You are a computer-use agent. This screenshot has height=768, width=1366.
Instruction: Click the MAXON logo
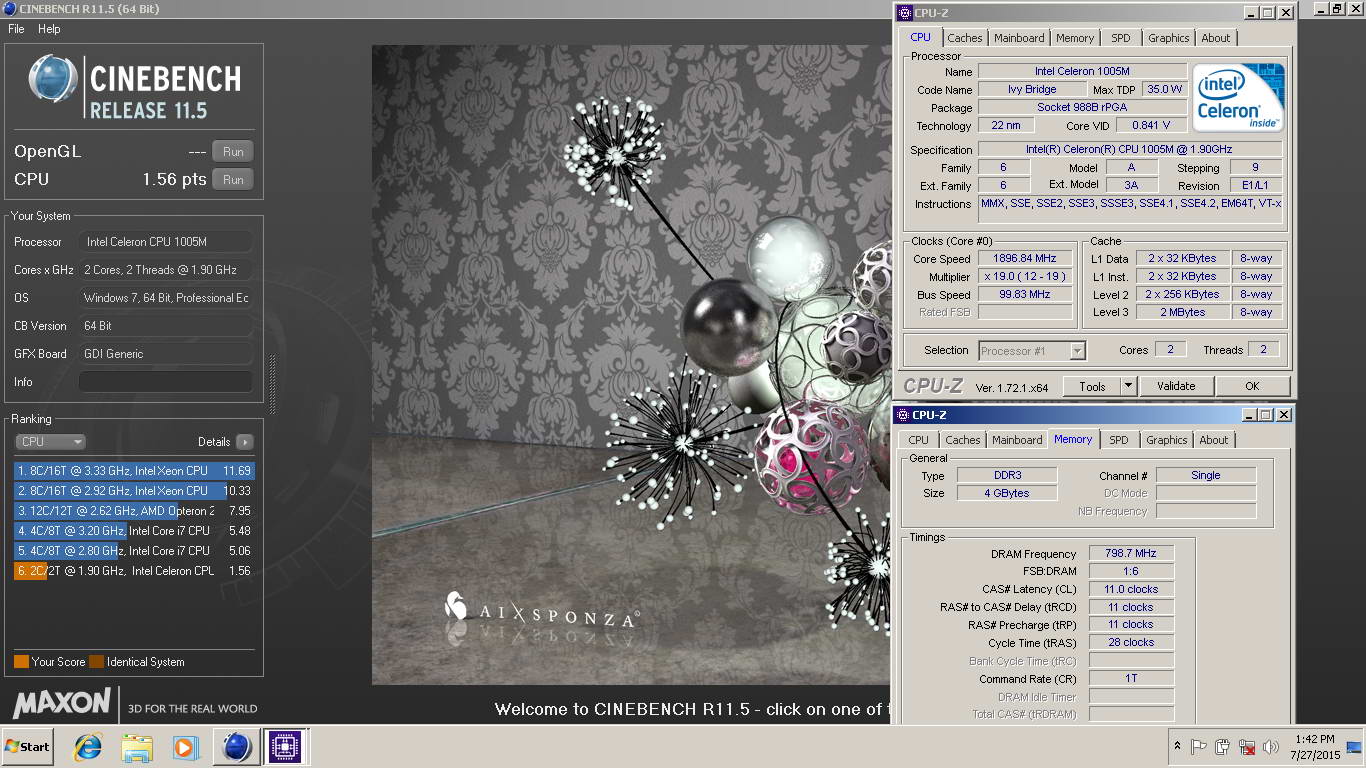tap(62, 702)
